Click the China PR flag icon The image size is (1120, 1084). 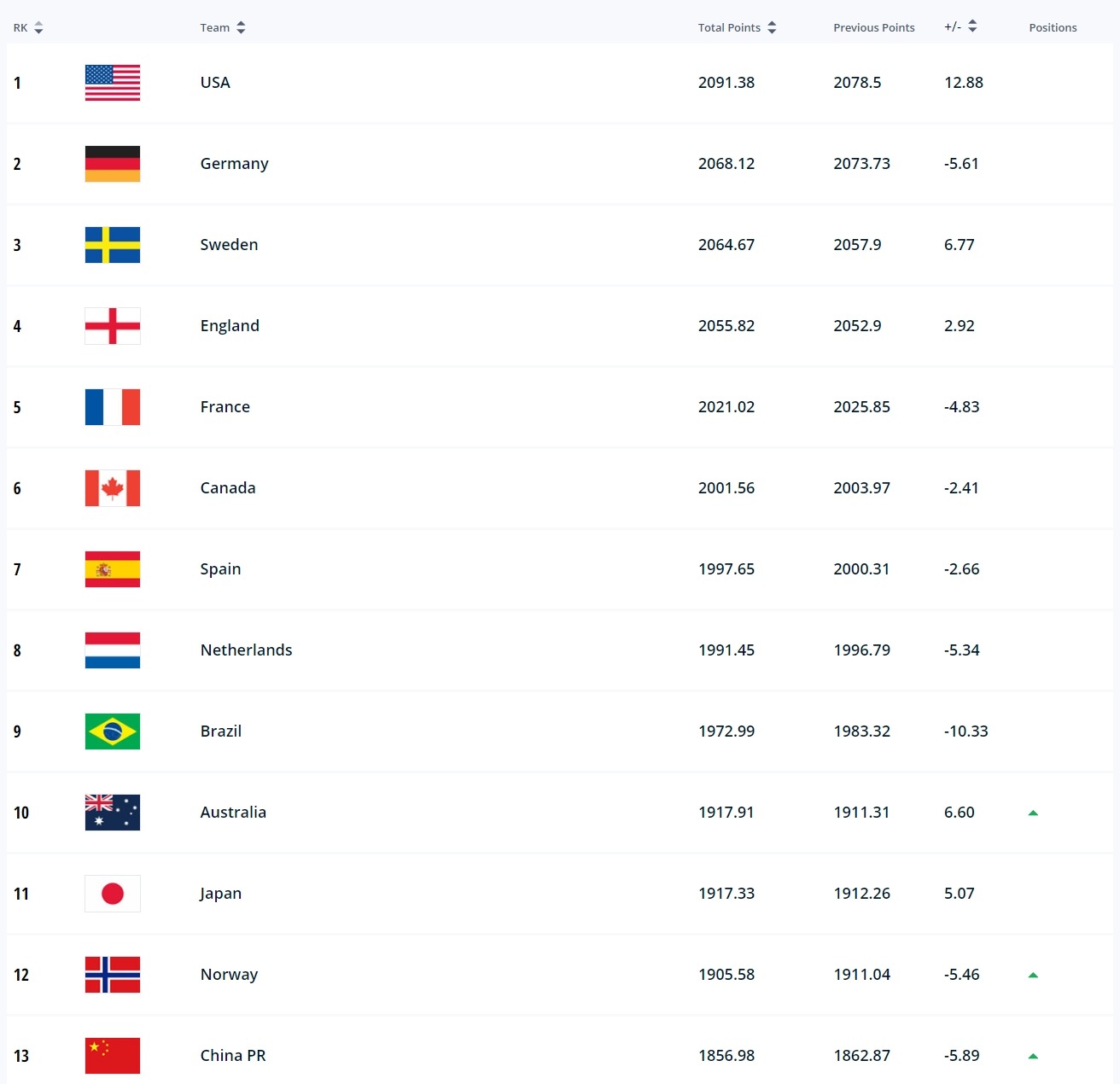click(112, 1055)
